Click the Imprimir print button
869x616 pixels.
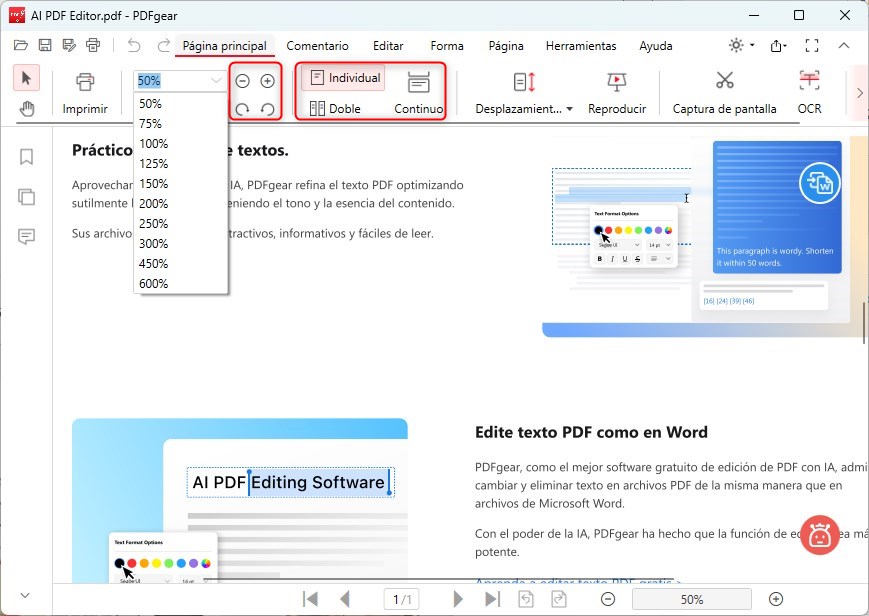point(85,93)
